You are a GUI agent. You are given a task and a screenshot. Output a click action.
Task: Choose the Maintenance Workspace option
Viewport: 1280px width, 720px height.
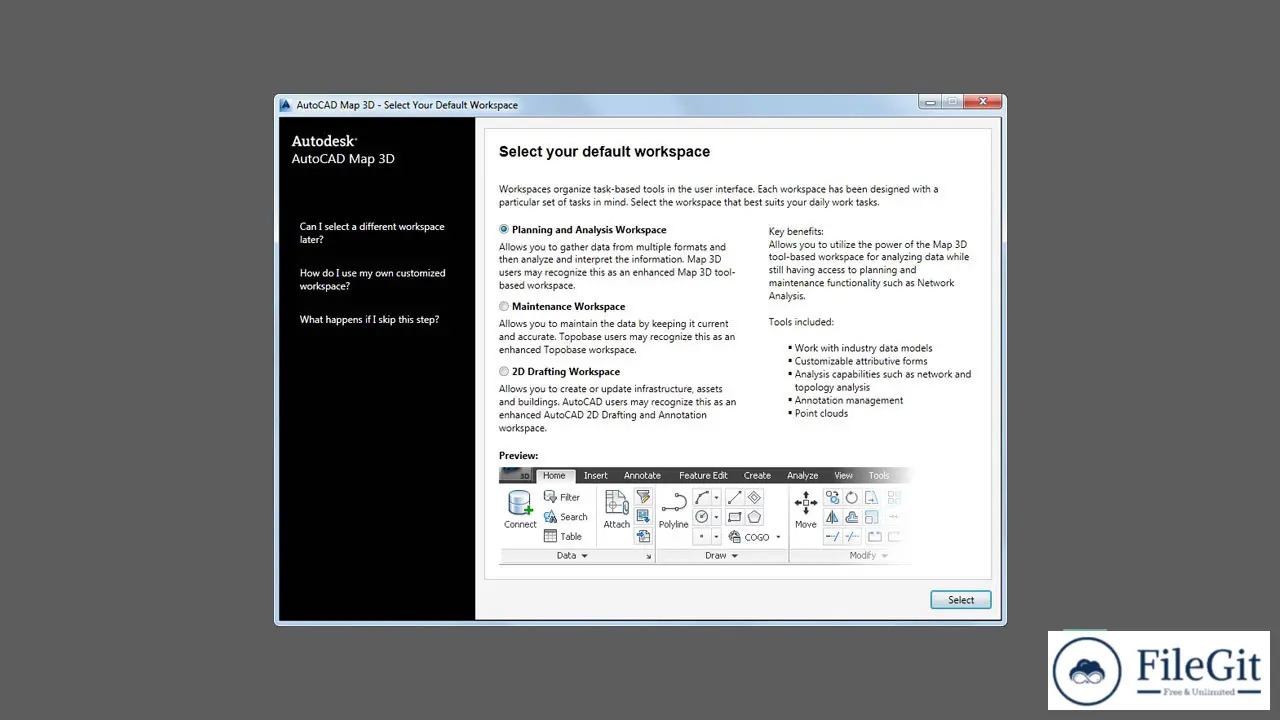pos(504,306)
